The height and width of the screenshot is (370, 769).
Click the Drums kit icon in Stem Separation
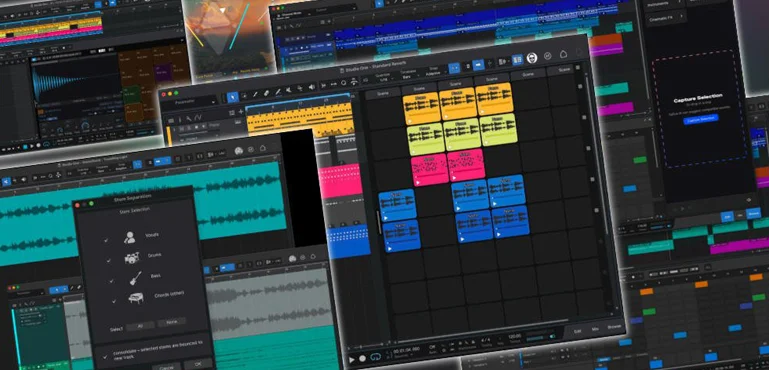(131, 258)
